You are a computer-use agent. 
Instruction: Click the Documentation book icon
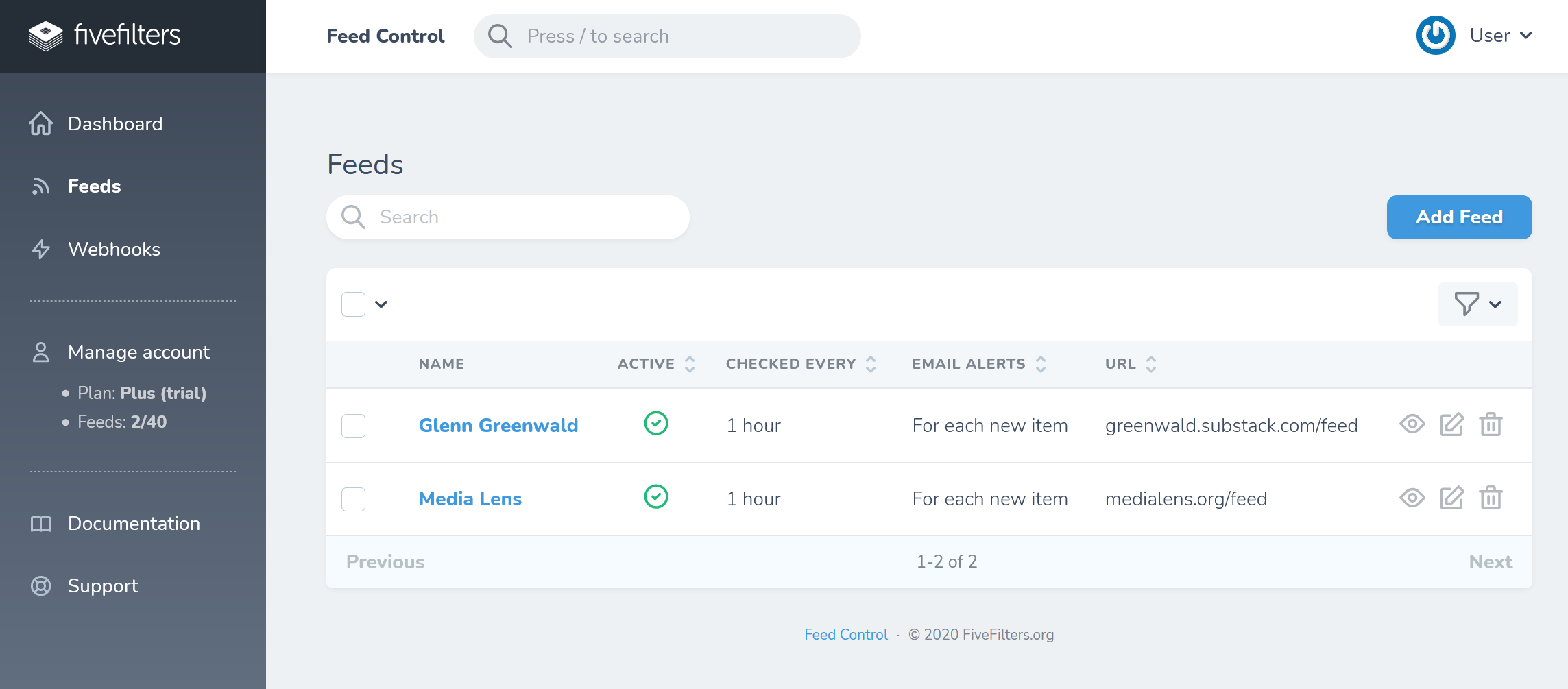(x=41, y=524)
